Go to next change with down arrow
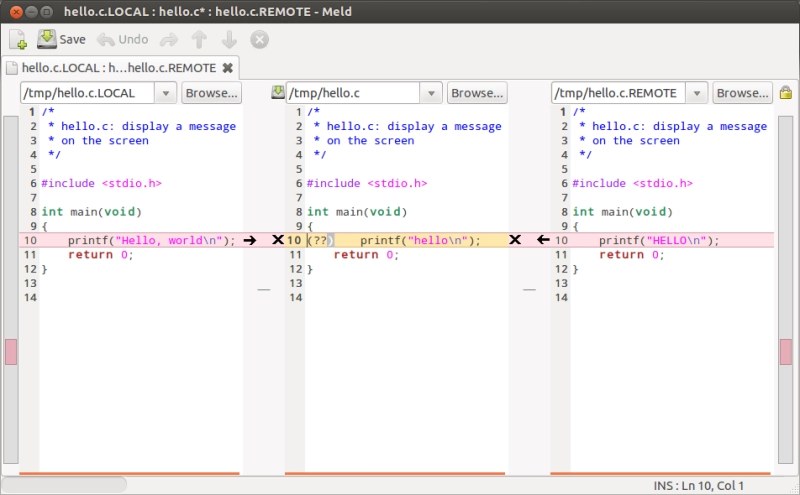The image size is (800, 495). coord(229,39)
